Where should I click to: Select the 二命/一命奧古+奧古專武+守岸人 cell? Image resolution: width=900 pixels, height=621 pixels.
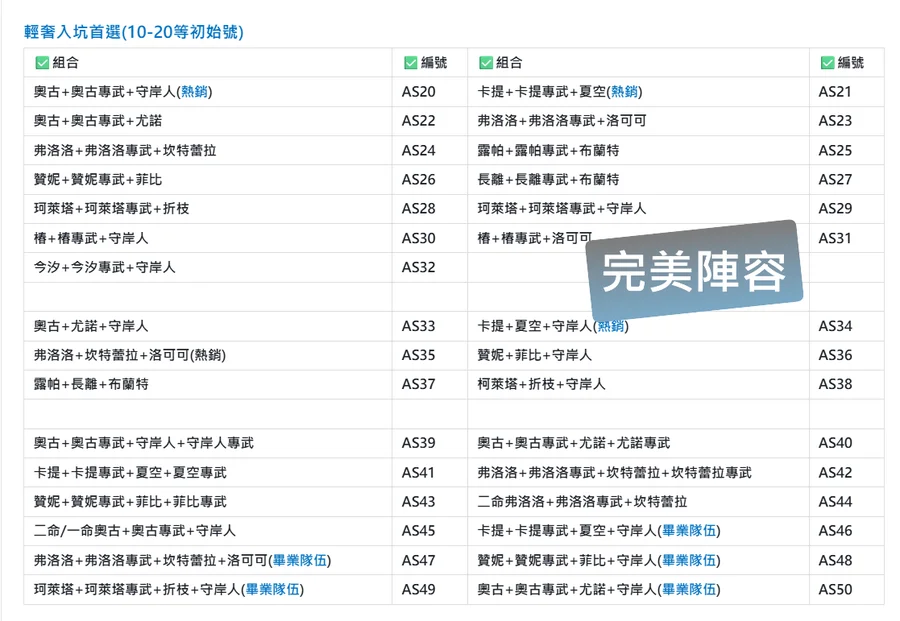[134, 531]
